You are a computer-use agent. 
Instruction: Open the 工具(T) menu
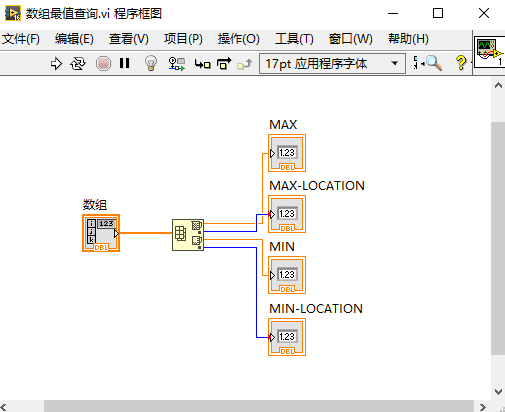pyautogui.click(x=294, y=39)
